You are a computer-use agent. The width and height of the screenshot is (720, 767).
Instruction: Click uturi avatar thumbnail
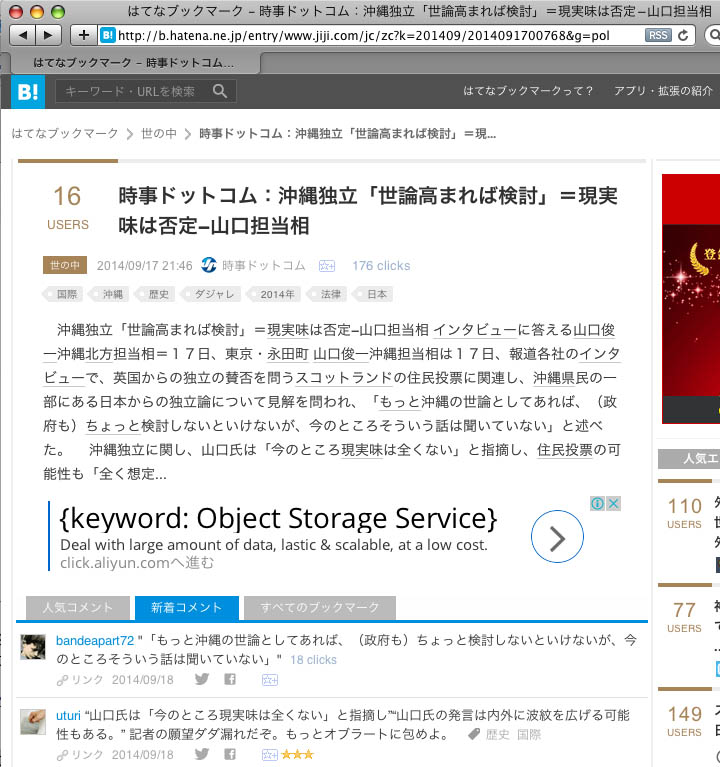(x=33, y=722)
